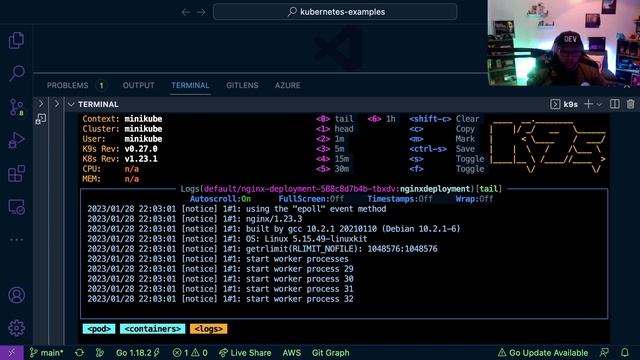Click the Go 1.18.2 version indicator
This screenshot has width=640, height=360.
[x=138, y=353]
